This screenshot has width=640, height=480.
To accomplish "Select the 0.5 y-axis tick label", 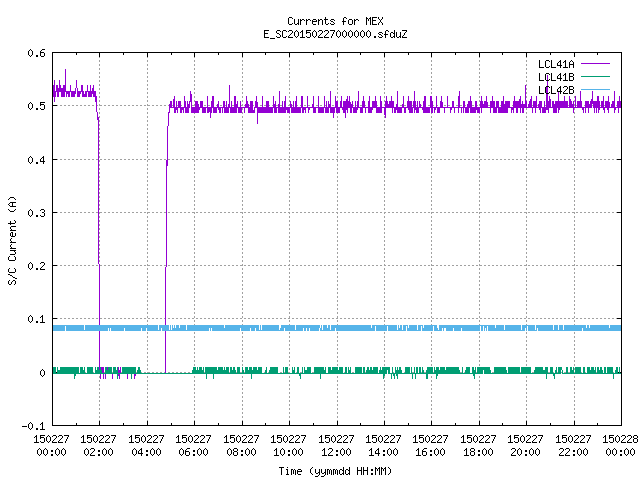I will pos(36,106).
